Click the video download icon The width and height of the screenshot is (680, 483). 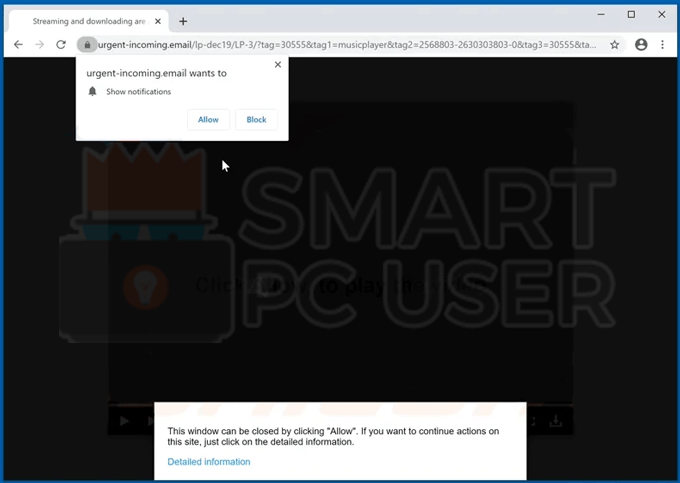coord(556,421)
